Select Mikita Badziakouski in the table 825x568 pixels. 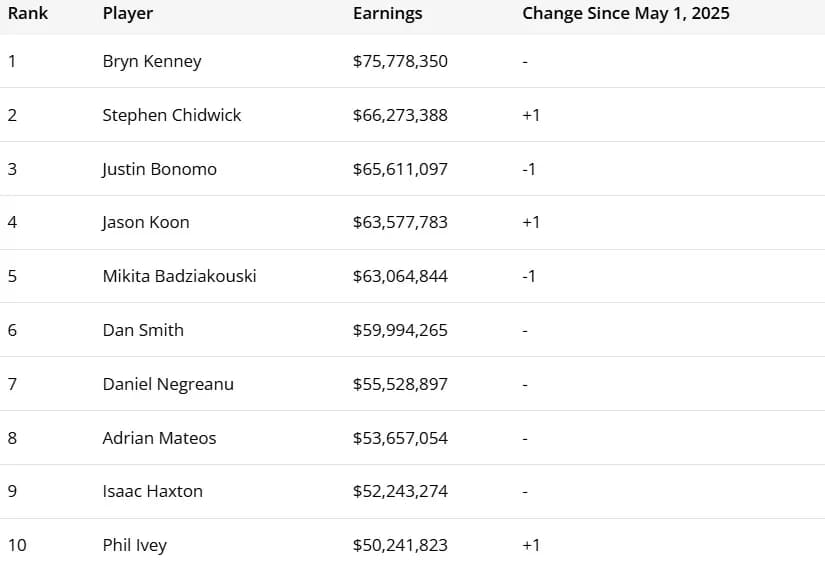point(179,276)
